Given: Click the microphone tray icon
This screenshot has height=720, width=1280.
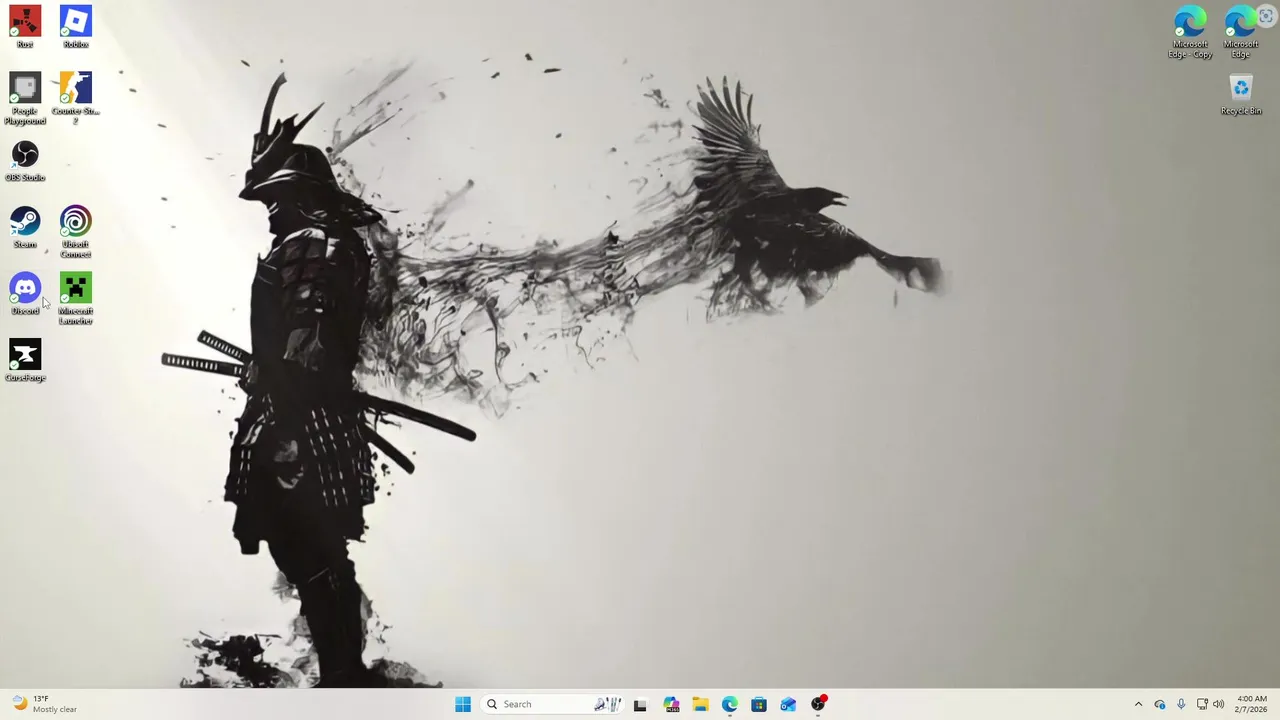Looking at the screenshot, I should pyautogui.click(x=1181, y=704).
